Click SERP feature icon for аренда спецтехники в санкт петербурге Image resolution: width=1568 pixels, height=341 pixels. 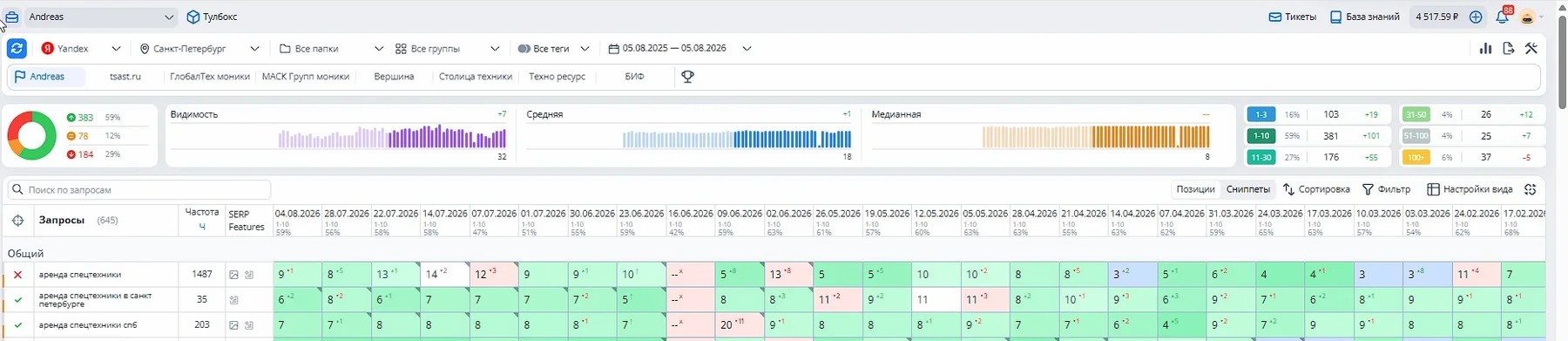click(x=233, y=300)
